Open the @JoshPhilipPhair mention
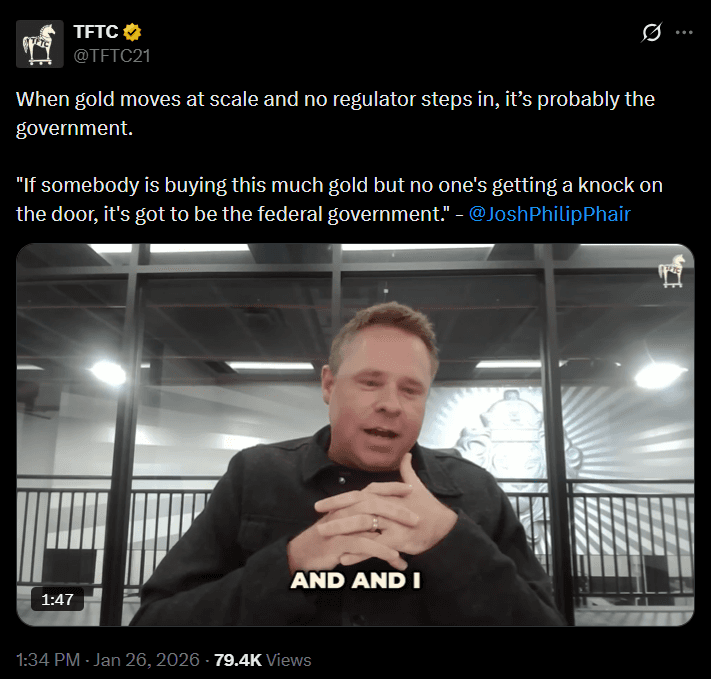The height and width of the screenshot is (679, 711). point(549,214)
